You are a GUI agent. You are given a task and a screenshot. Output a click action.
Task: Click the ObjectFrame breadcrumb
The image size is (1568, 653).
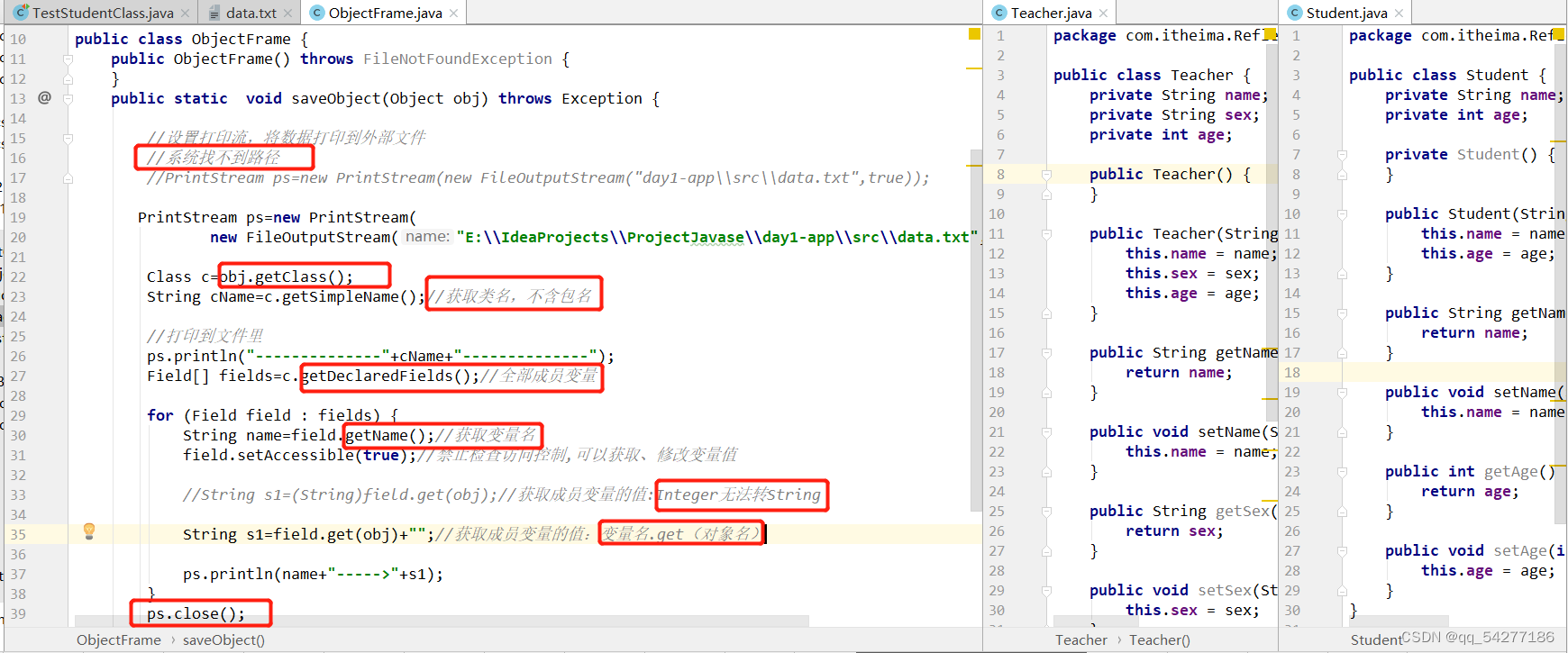118,640
